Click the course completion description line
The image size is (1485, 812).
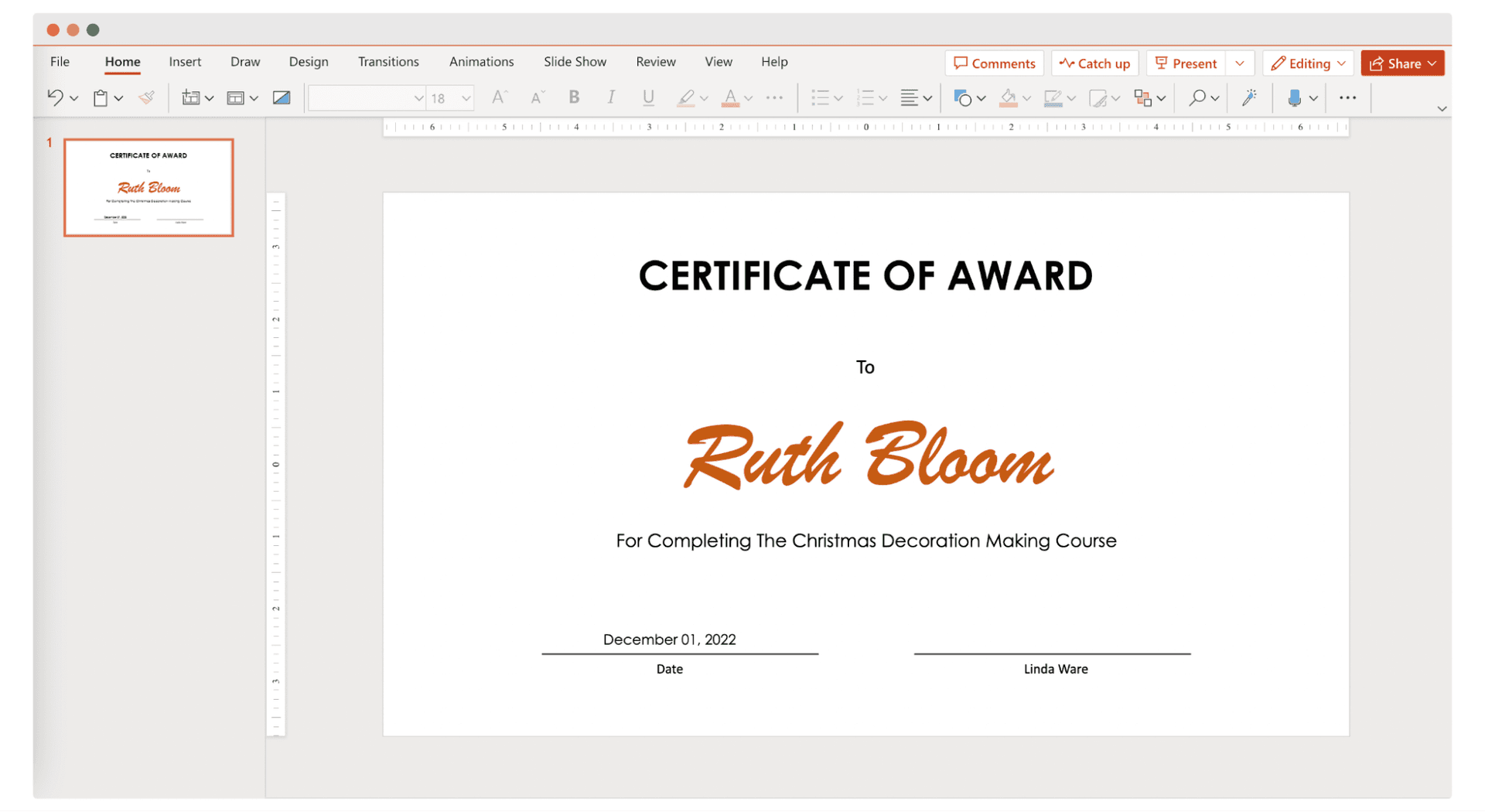click(x=866, y=541)
